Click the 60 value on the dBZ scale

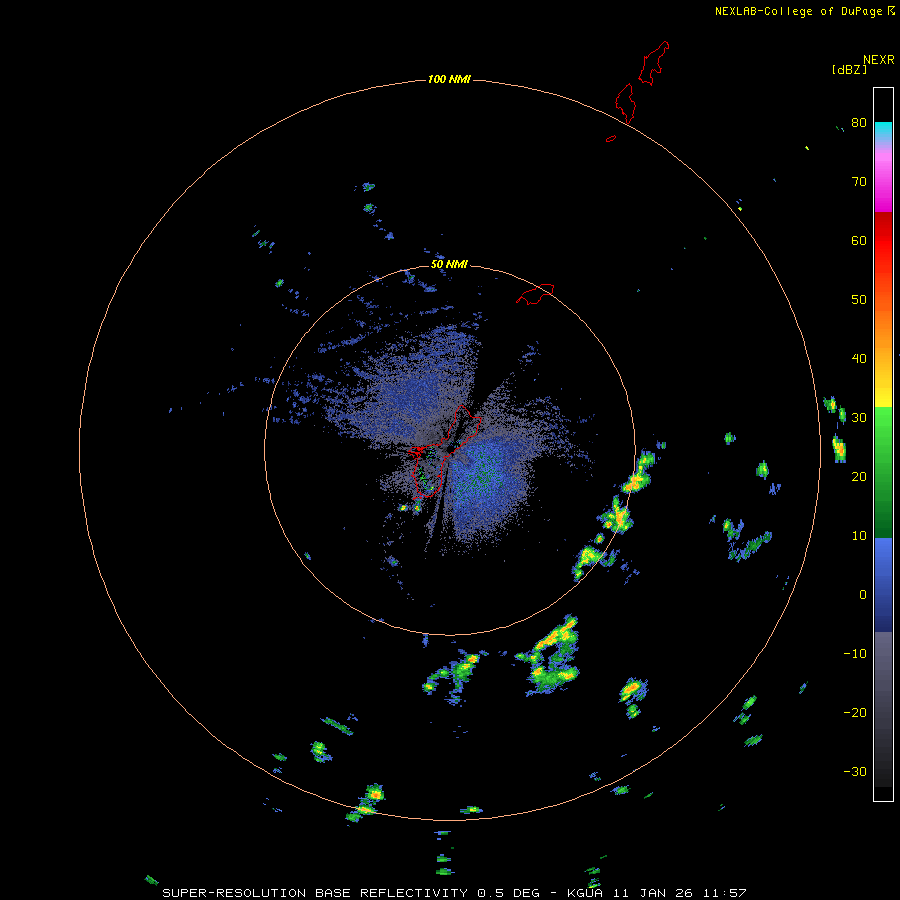pos(859,240)
